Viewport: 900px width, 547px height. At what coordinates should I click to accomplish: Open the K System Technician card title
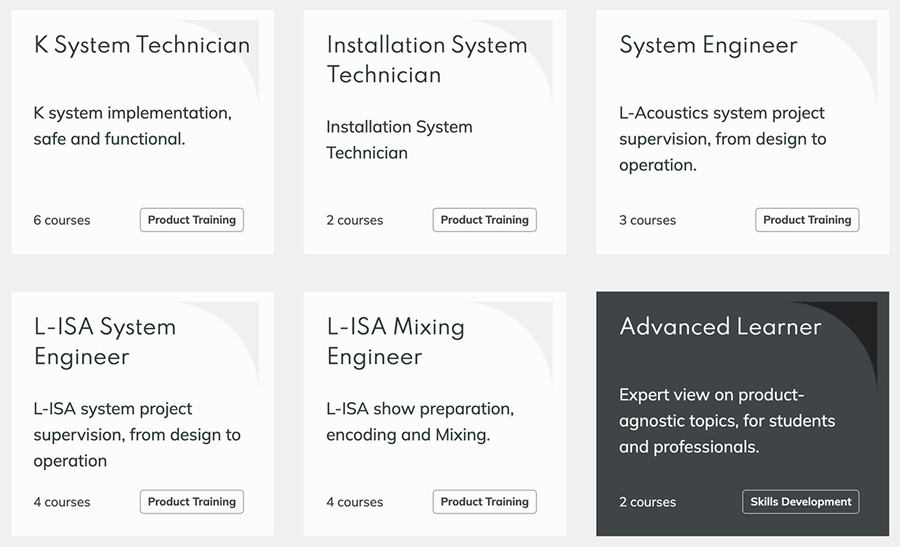[142, 45]
